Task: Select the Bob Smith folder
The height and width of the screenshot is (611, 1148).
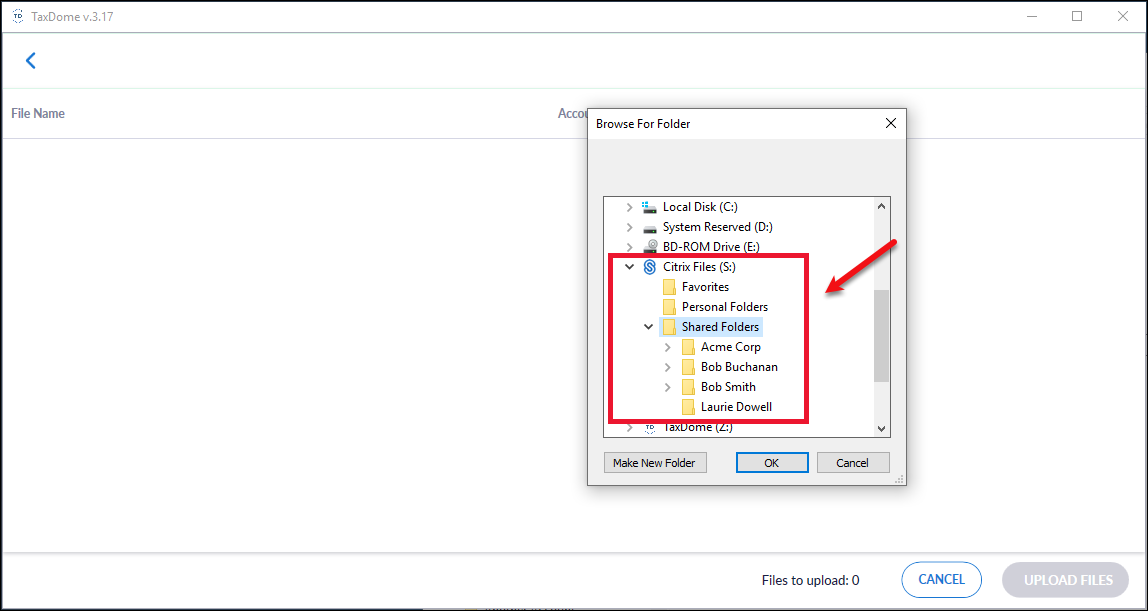Action: point(728,387)
